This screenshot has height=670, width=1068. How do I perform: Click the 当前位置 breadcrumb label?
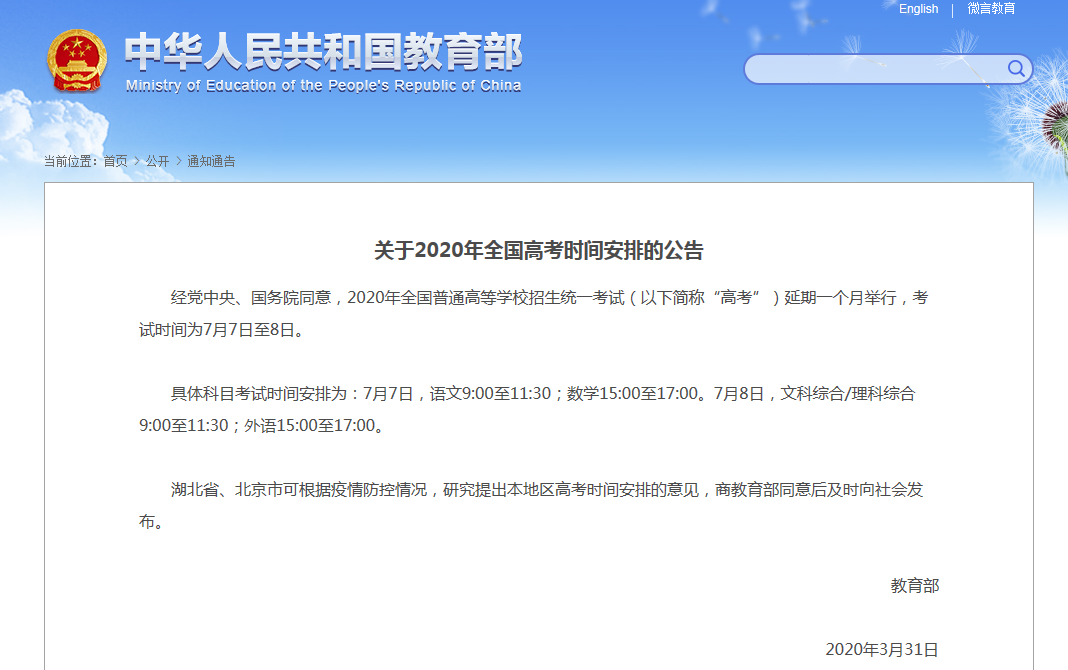click(x=70, y=161)
